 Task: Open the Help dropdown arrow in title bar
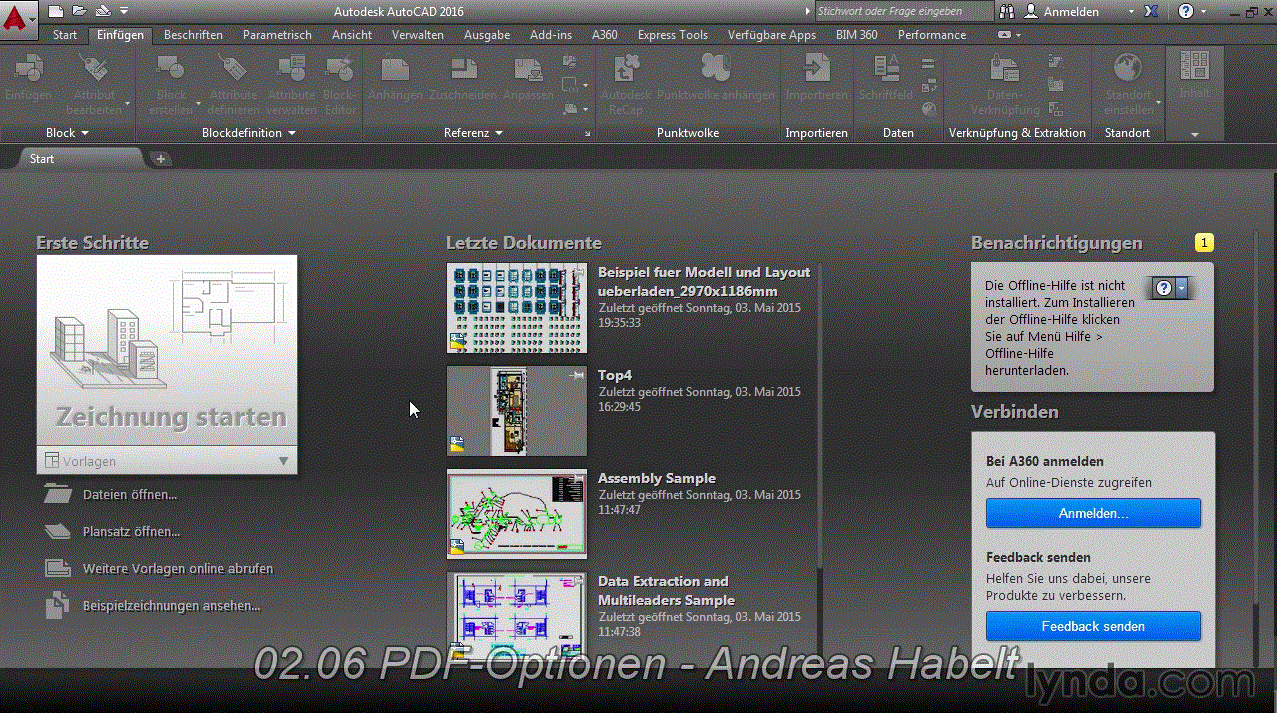1204,11
